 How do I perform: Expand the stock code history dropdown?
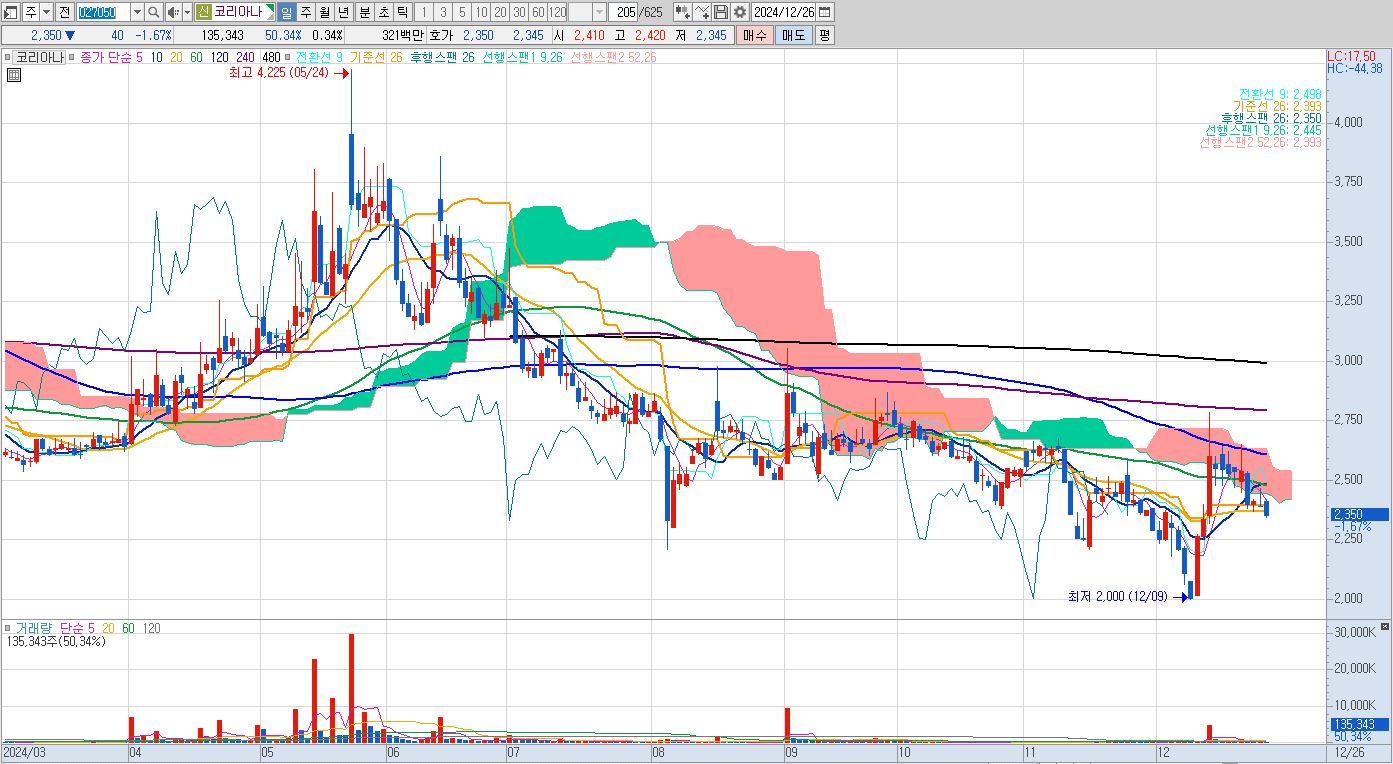click(x=137, y=12)
